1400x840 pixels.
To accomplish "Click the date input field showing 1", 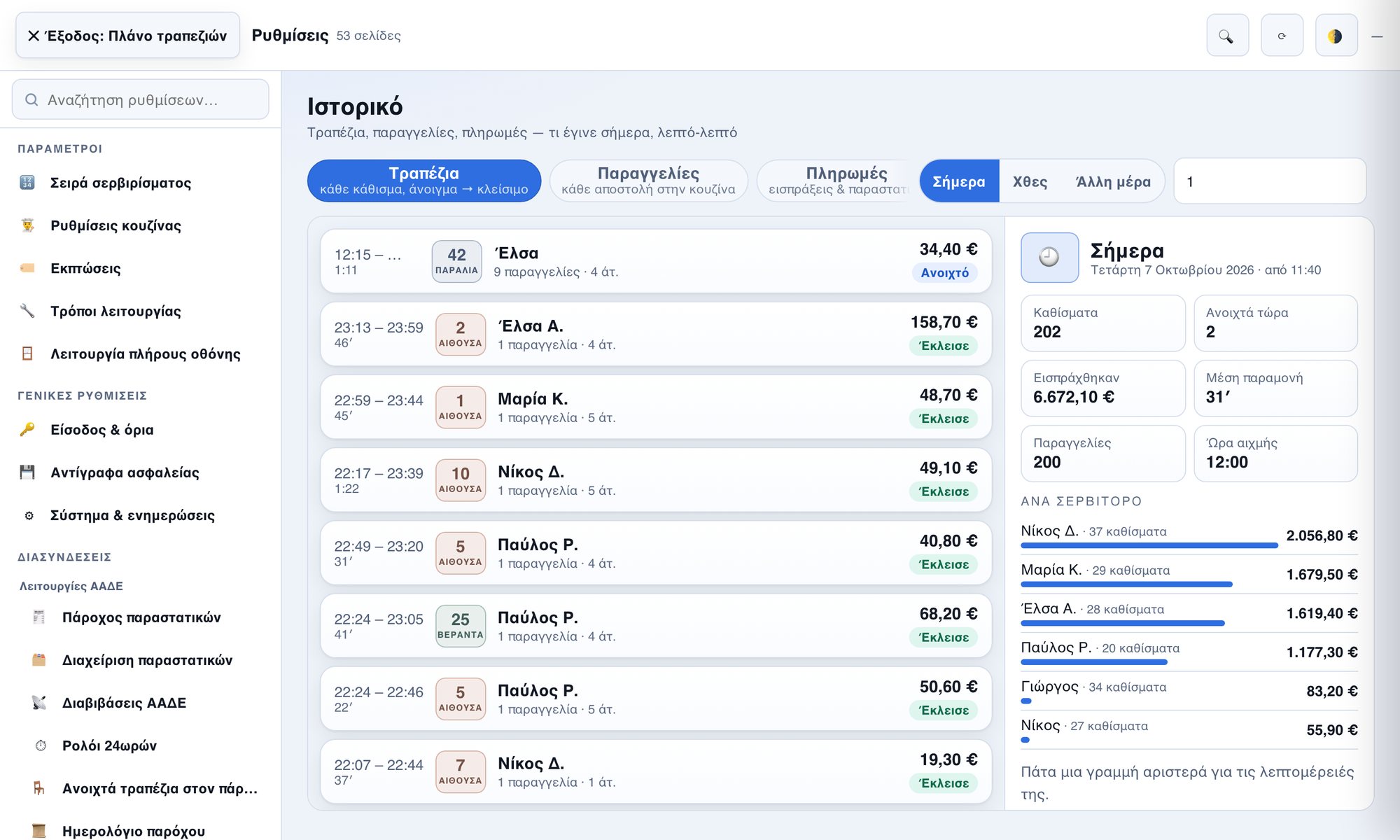I will tap(1270, 181).
